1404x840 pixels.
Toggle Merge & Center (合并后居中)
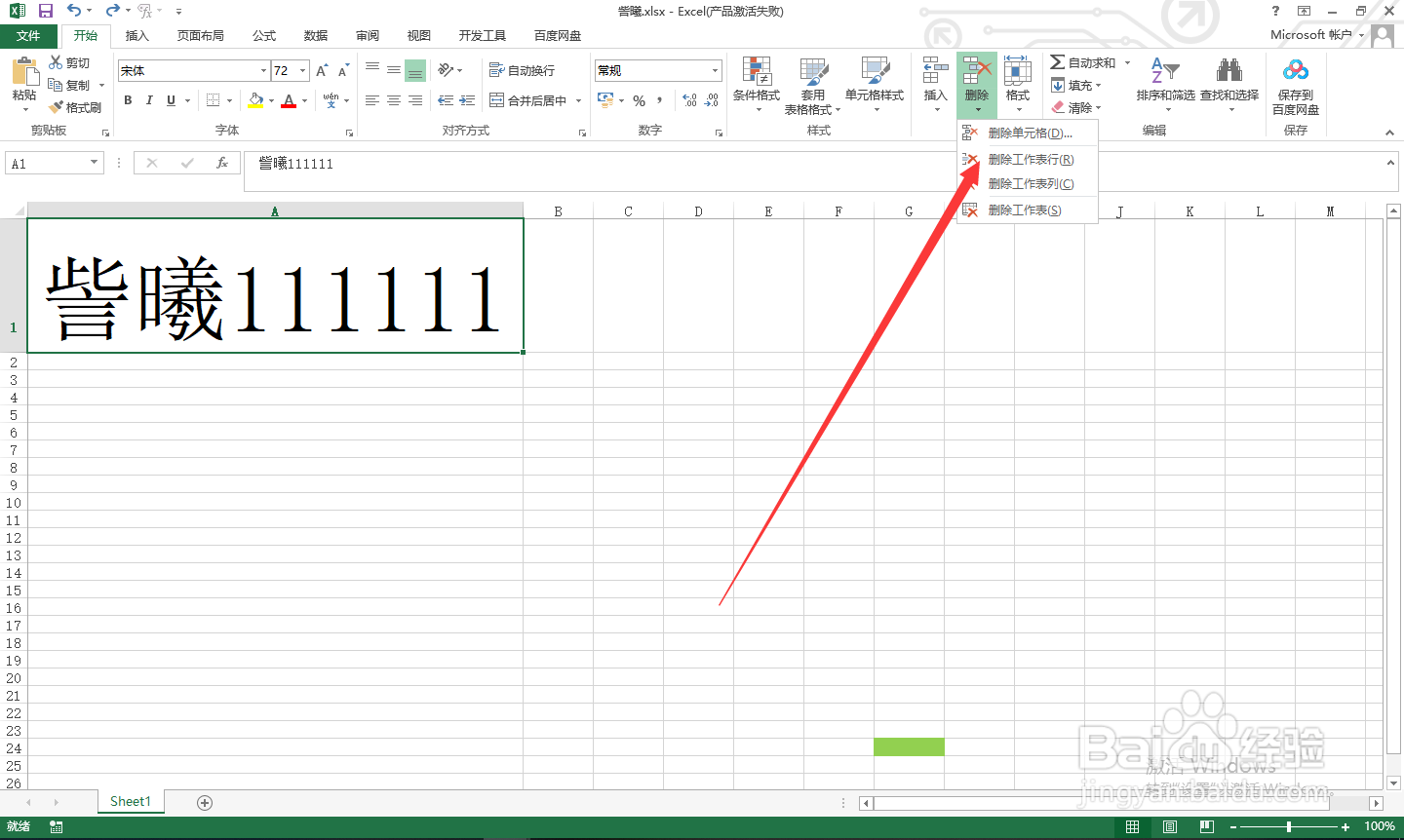point(528,100)
